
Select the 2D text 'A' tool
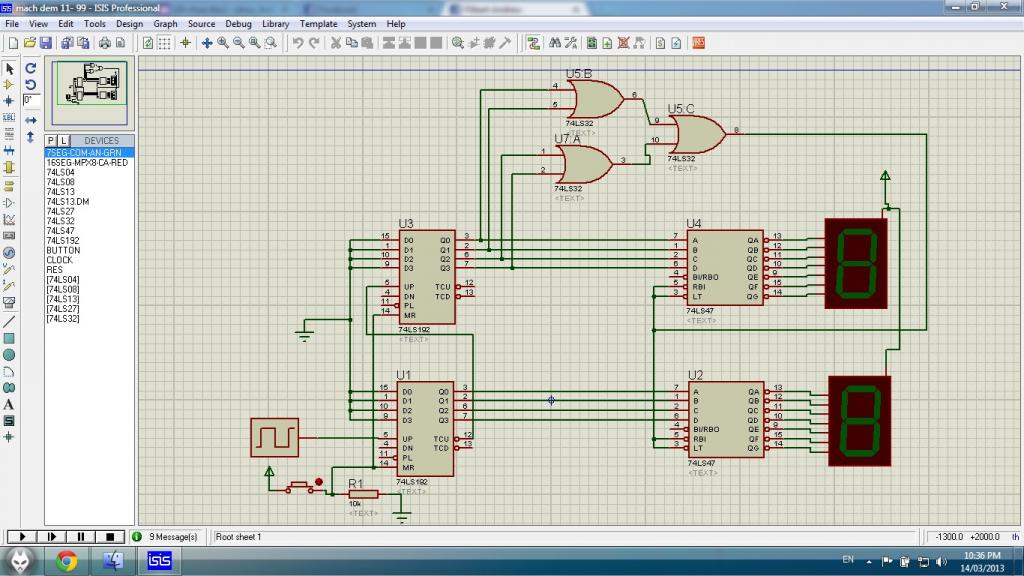click(9, 404)
